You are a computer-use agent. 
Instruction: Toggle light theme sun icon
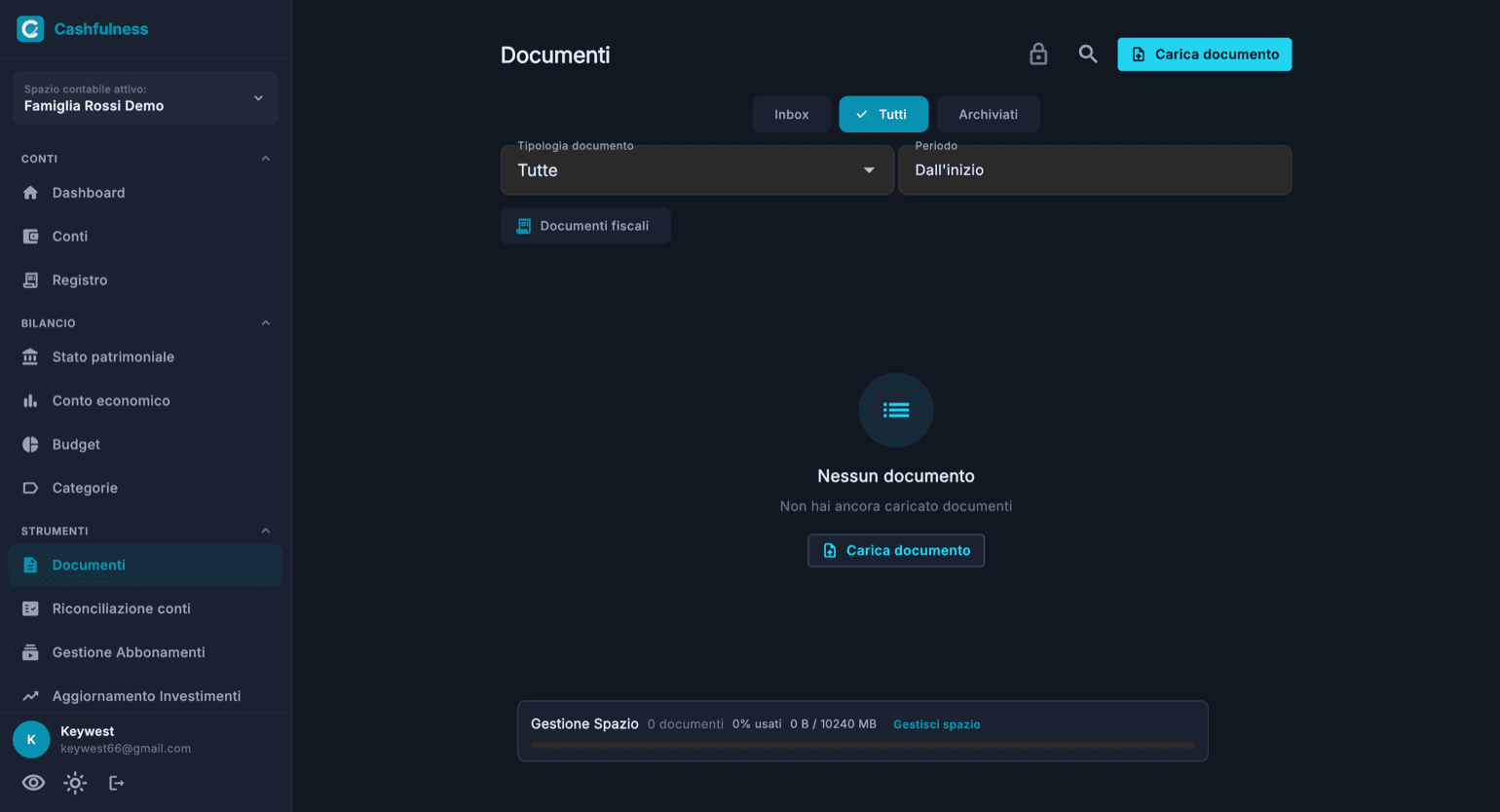(75, 783)
